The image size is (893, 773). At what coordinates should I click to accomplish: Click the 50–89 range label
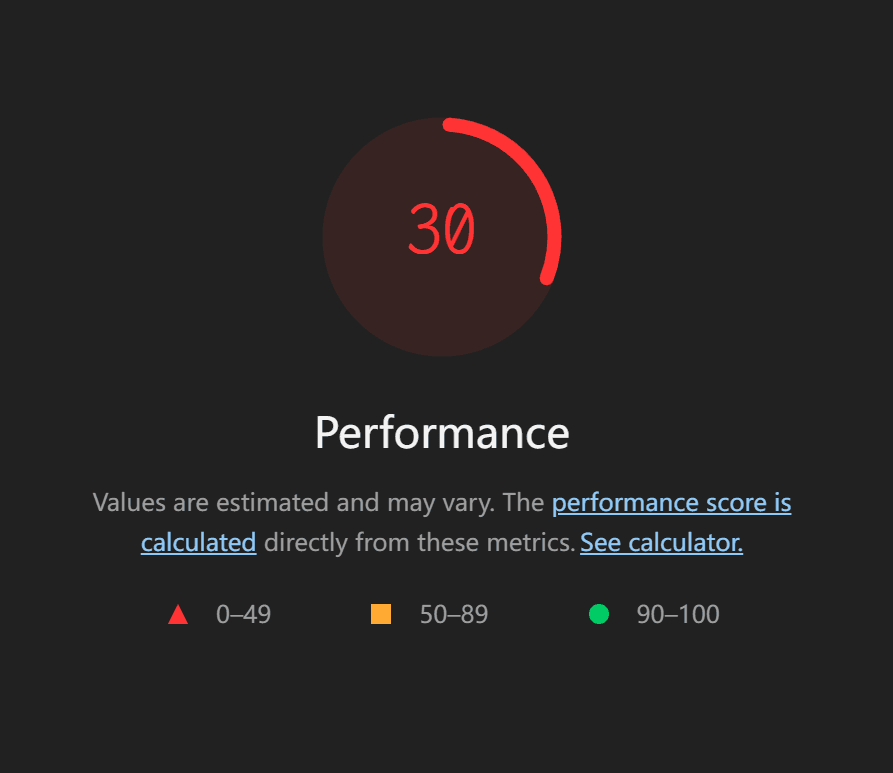pyautogui.click(x=457, y=614)
